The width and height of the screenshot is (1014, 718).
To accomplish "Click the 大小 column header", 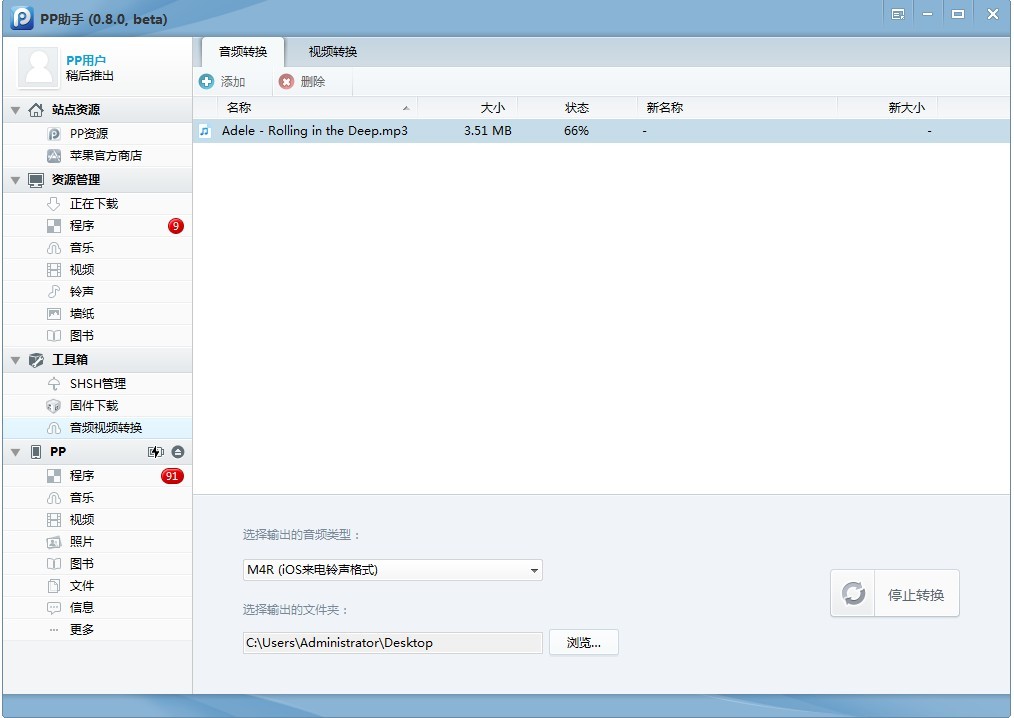I will pyautogui.click(x=468, y=108).
